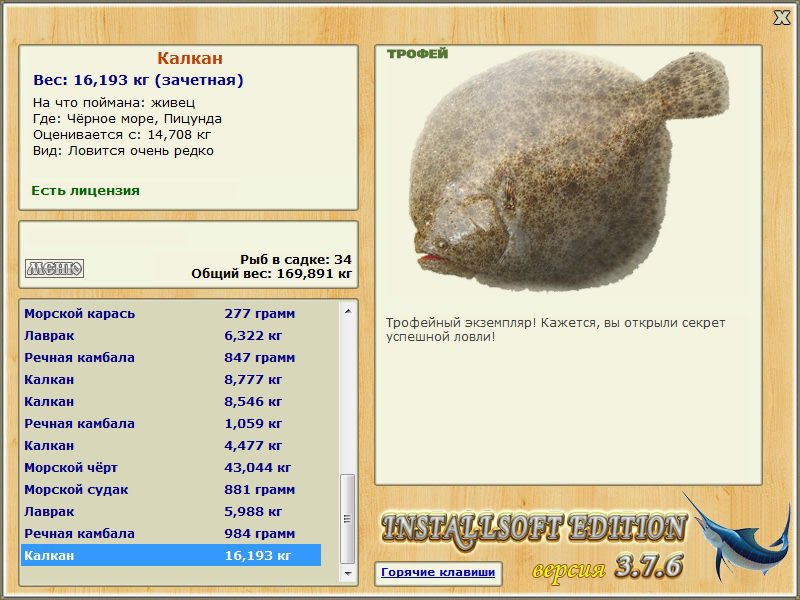Select the Морской чёрт 43,044 кг row

click(x=171, y=467)
